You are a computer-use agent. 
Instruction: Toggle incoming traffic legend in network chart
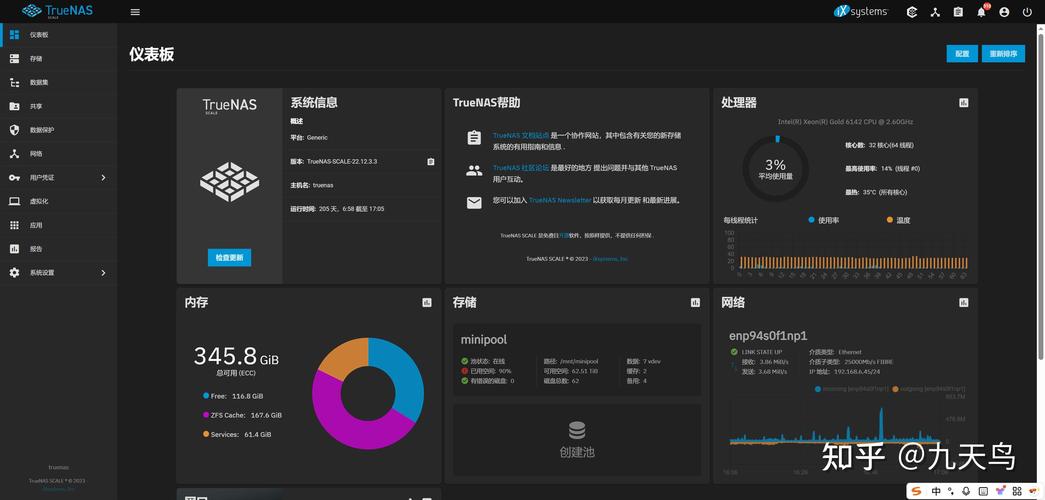(x=852, y=388)
